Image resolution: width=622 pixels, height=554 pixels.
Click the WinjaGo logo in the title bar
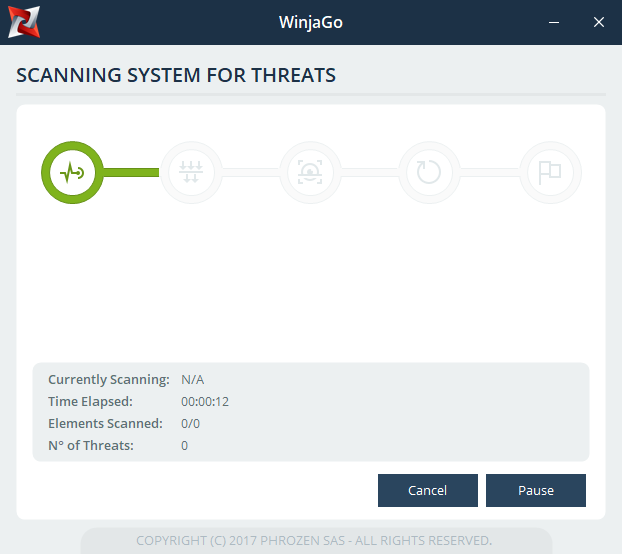point(24,22)
